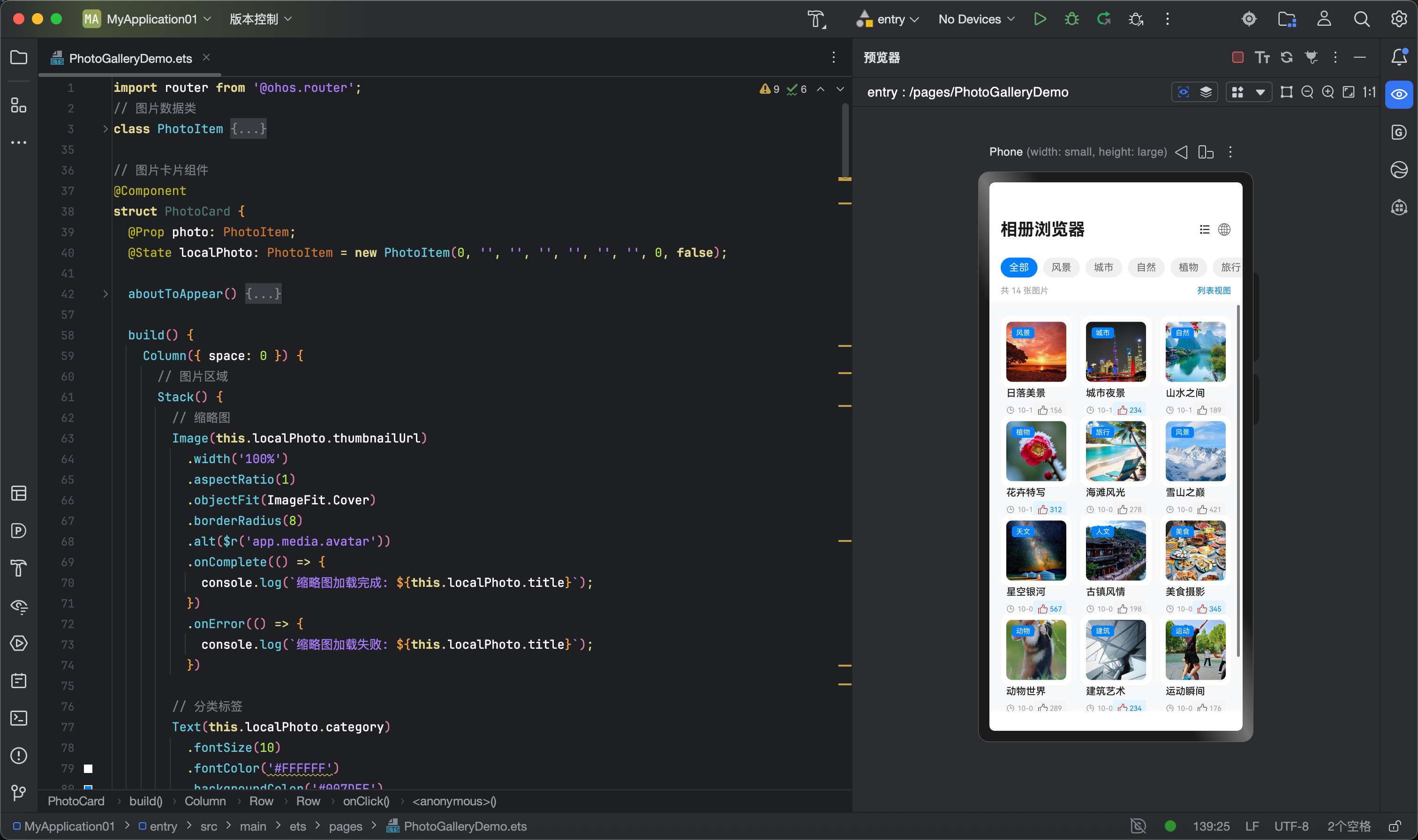
Task: Click the green Run button
Action: tap(1039, 19)
